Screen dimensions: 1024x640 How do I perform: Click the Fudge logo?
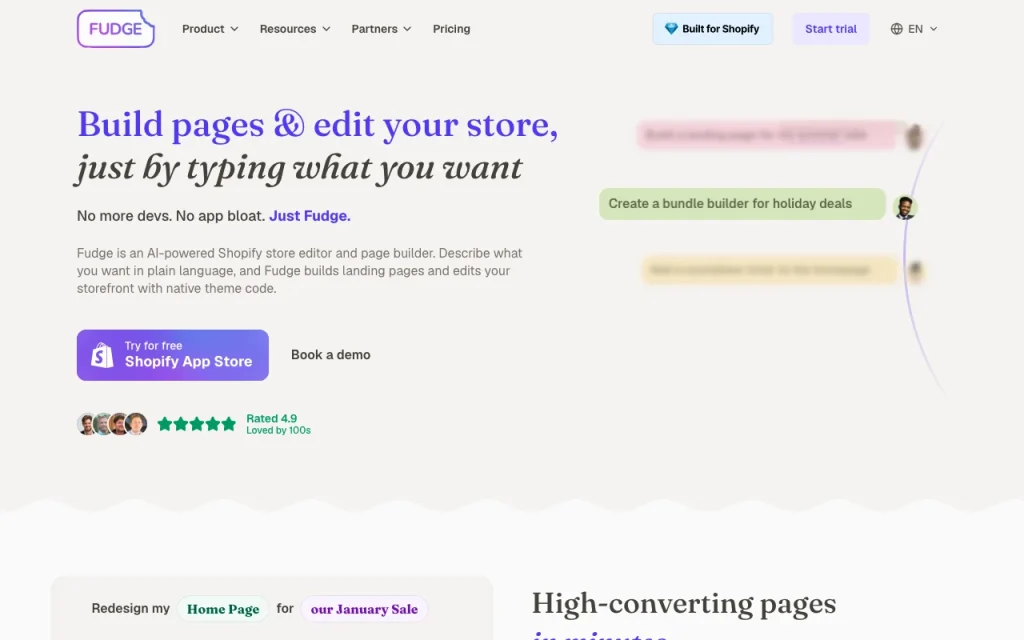point(116,29)
